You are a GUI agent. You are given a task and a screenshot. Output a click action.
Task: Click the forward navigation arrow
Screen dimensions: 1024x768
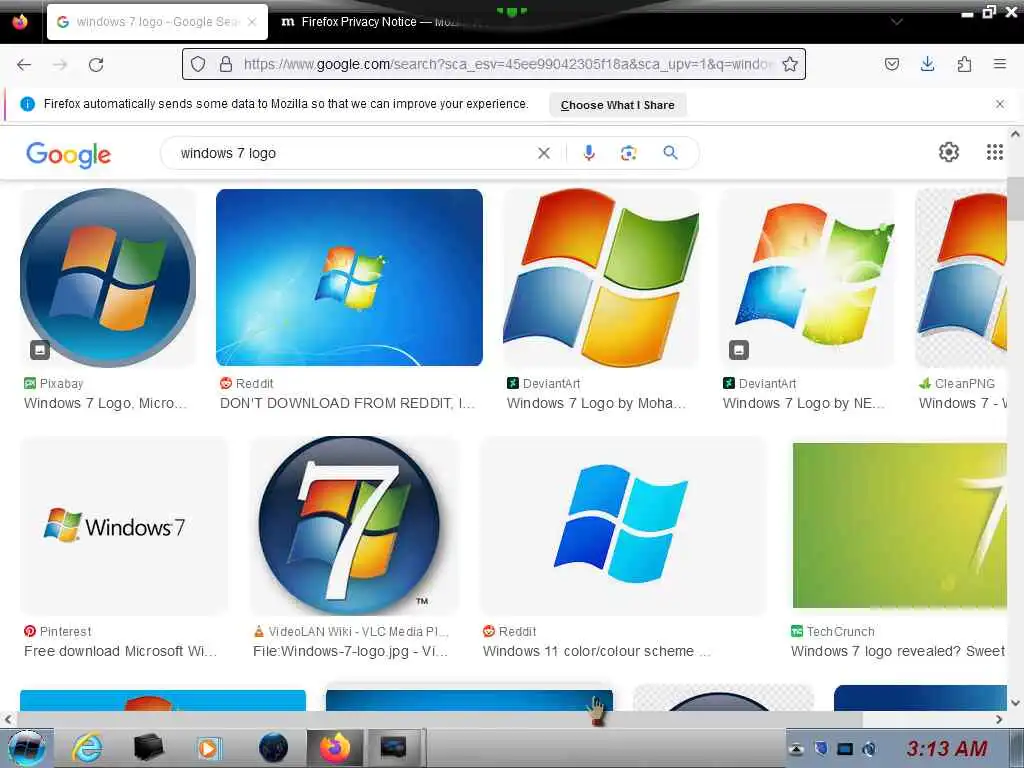pyautogui.click(x=60, y=65)
